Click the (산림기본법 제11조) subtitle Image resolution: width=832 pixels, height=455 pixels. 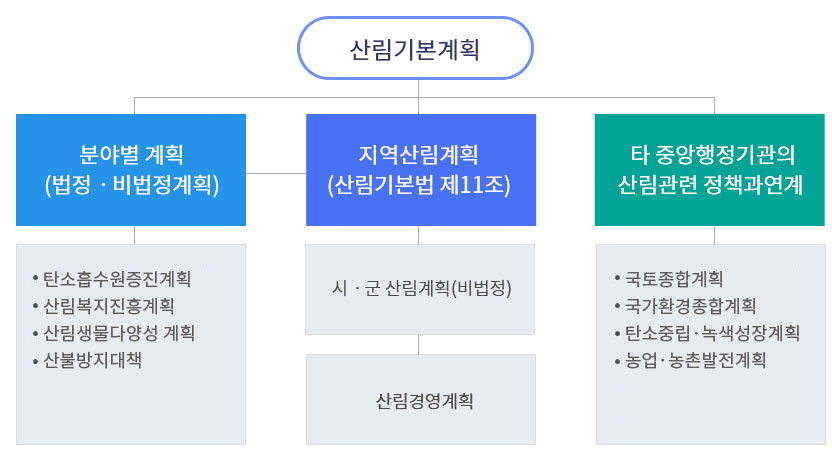click(x=418, y=185)
